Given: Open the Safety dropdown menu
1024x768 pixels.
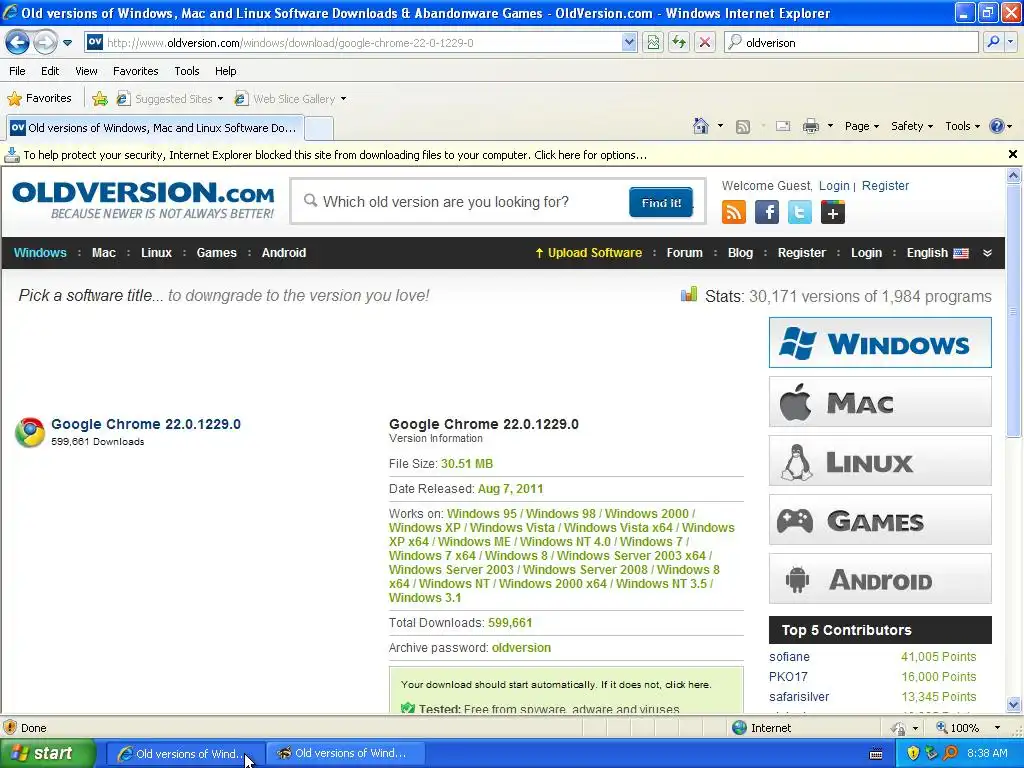Looking at the screenshot, I should point(912,126).
